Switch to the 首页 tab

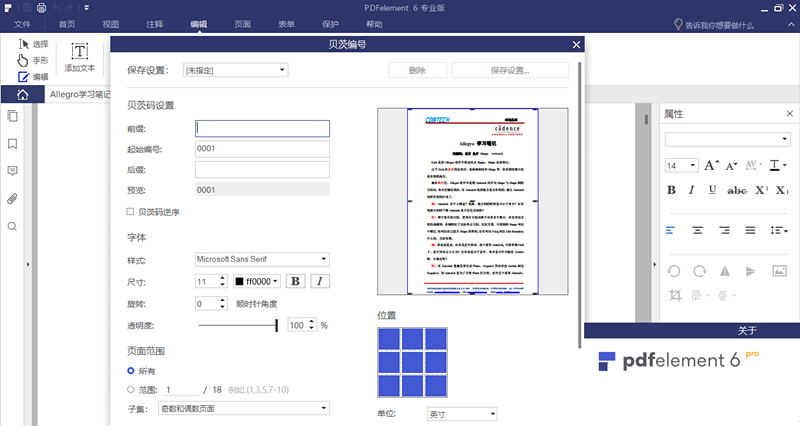click(67, 24)
